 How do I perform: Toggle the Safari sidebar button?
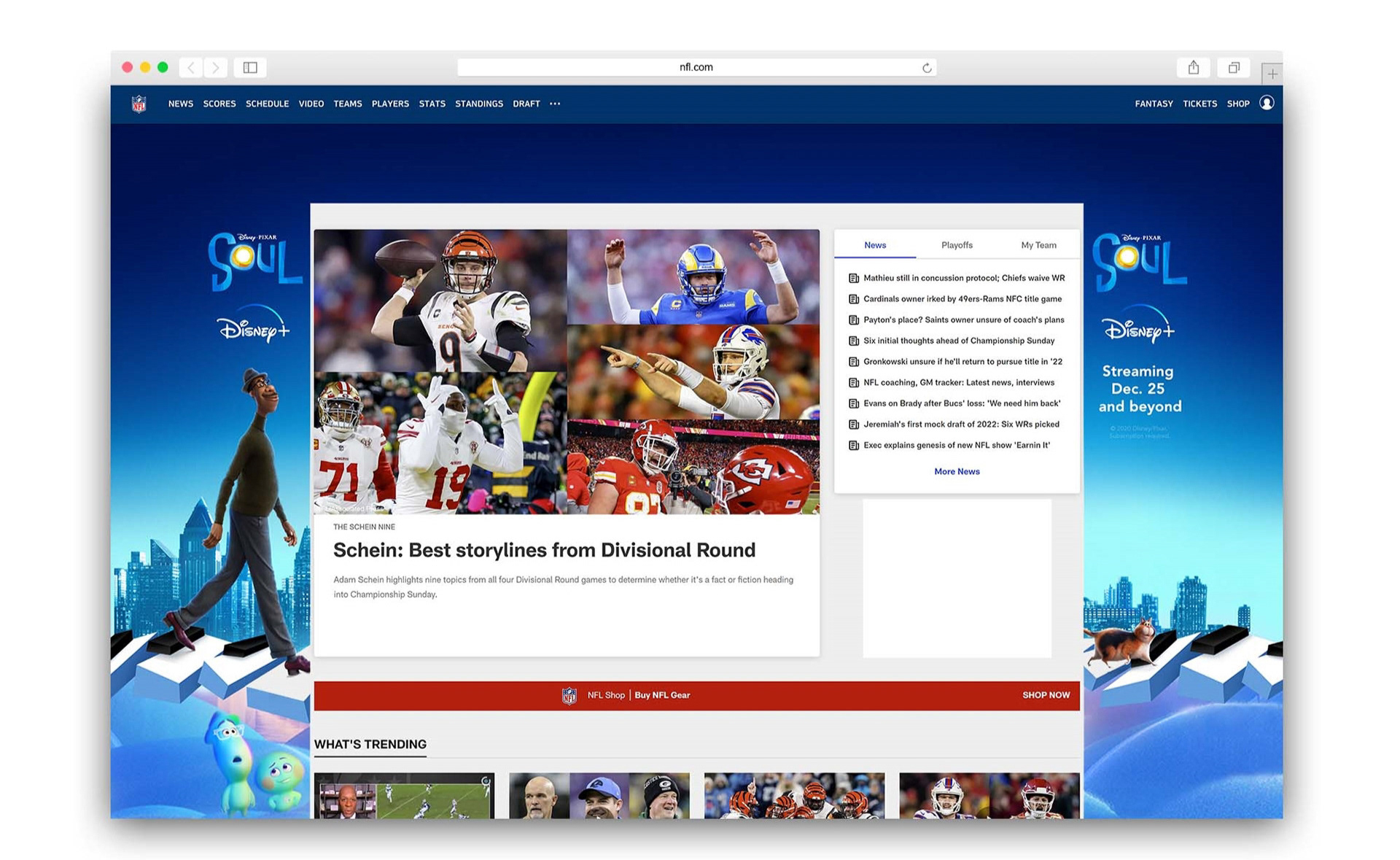click(250, 67)
